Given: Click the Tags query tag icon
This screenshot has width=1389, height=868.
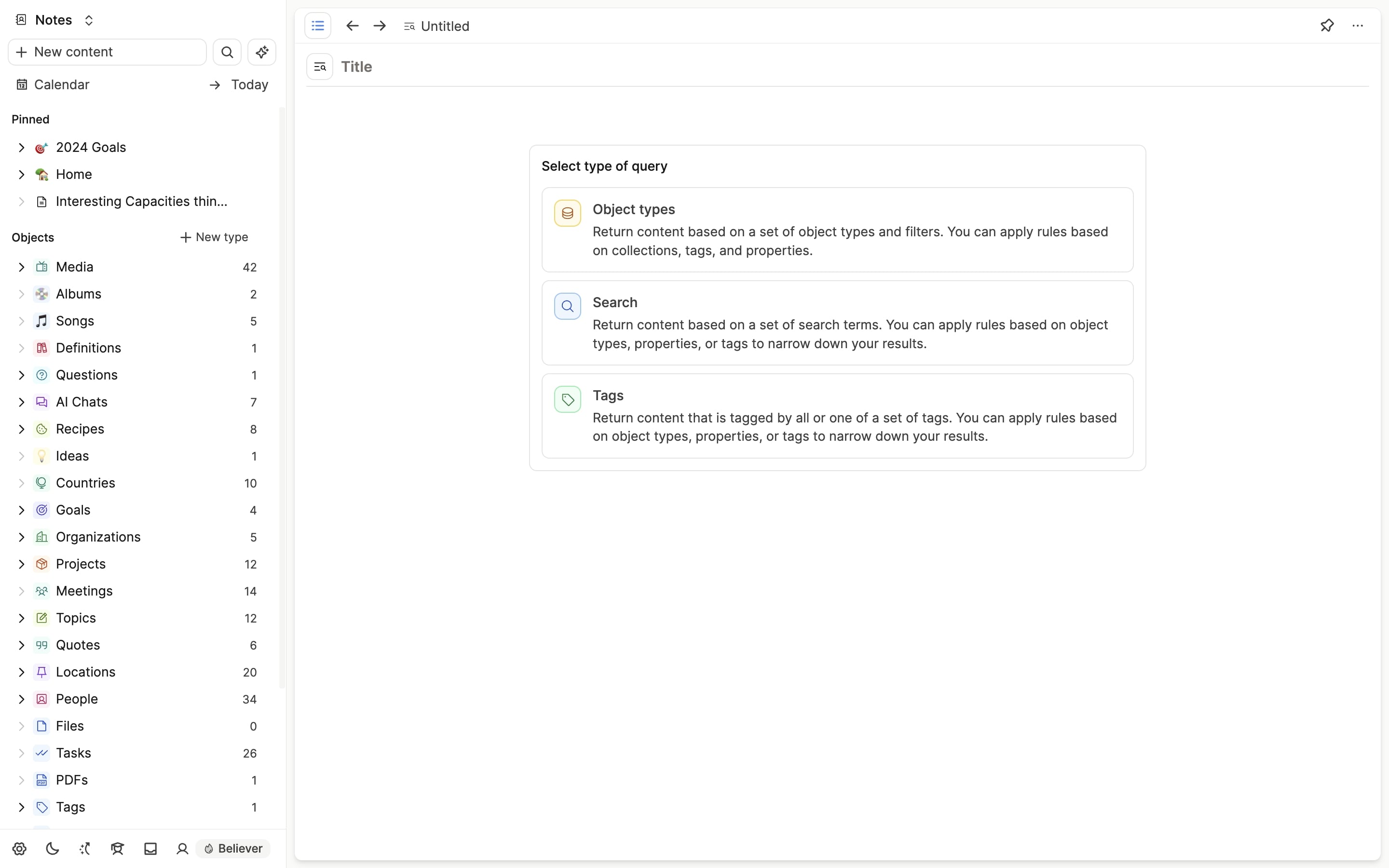Looking at the screenshot, I should coord(568,399).
